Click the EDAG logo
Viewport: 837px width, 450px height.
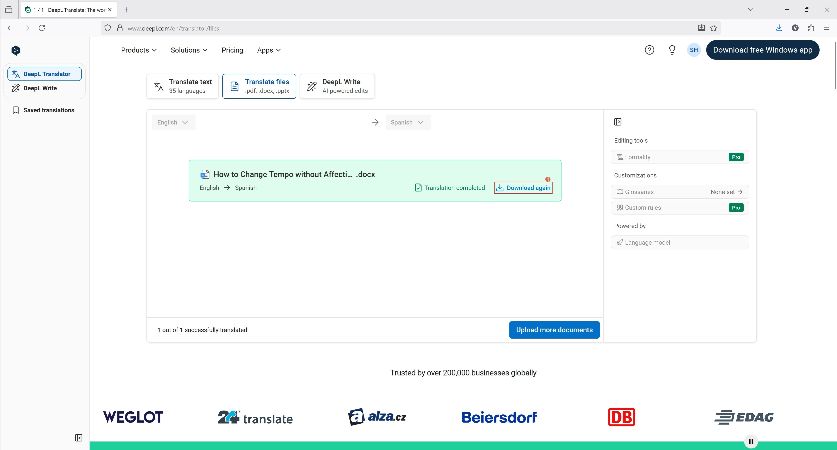coord(744,417)
